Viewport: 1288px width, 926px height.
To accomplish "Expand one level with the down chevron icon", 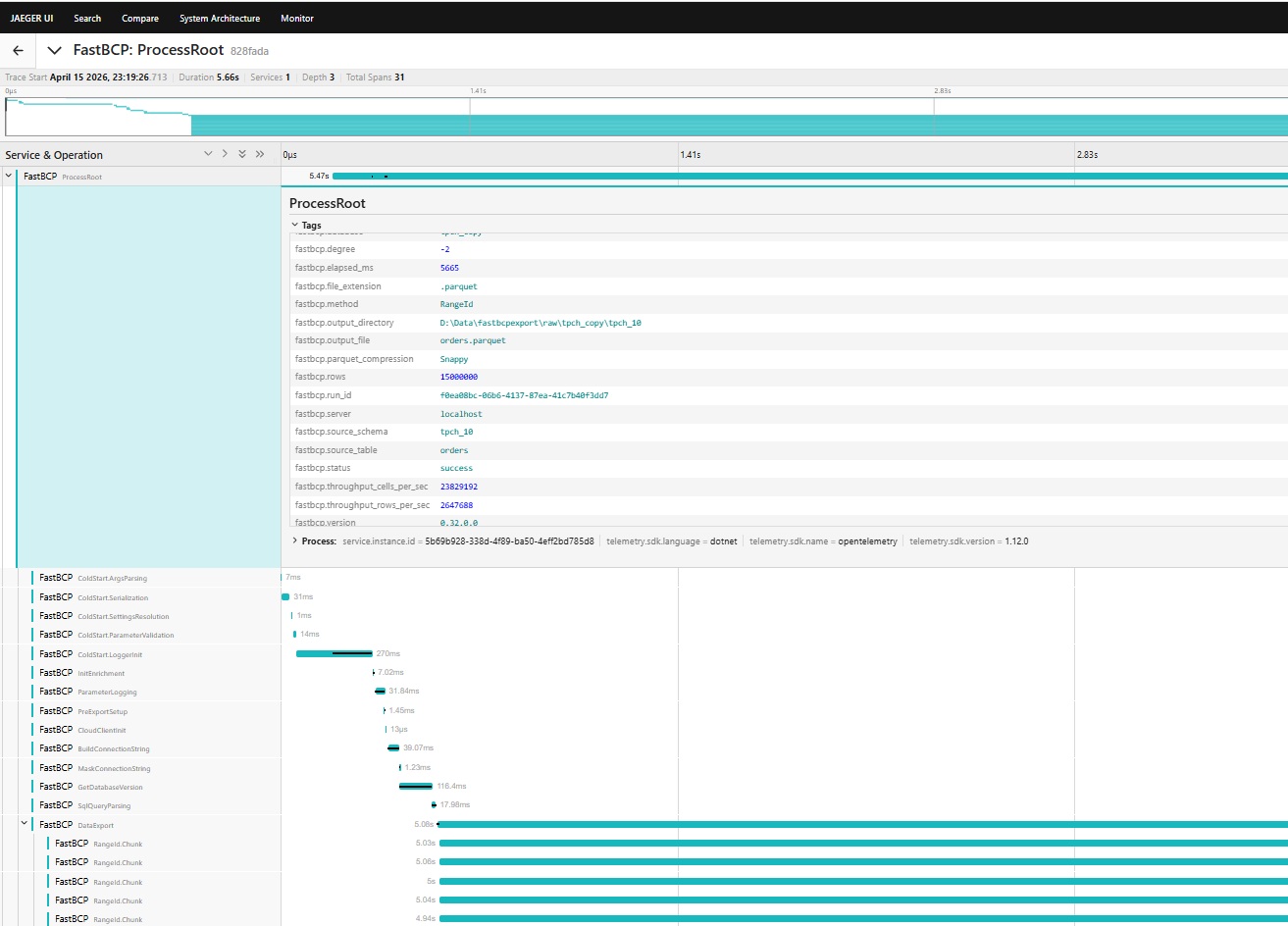I will click(208, 154).
